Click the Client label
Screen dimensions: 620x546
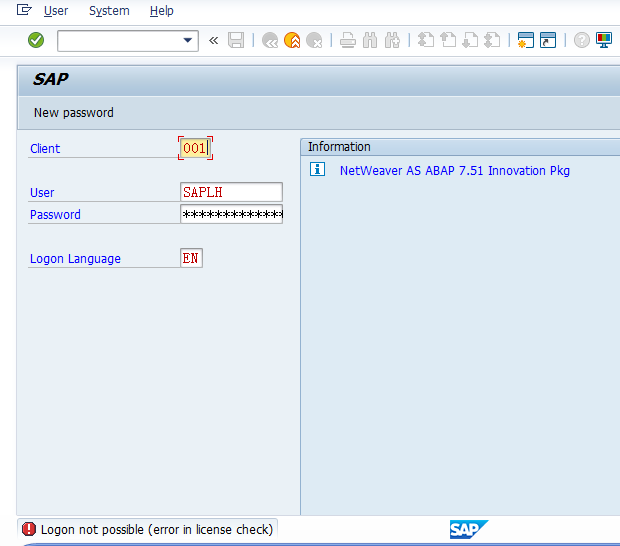[45, 149]
